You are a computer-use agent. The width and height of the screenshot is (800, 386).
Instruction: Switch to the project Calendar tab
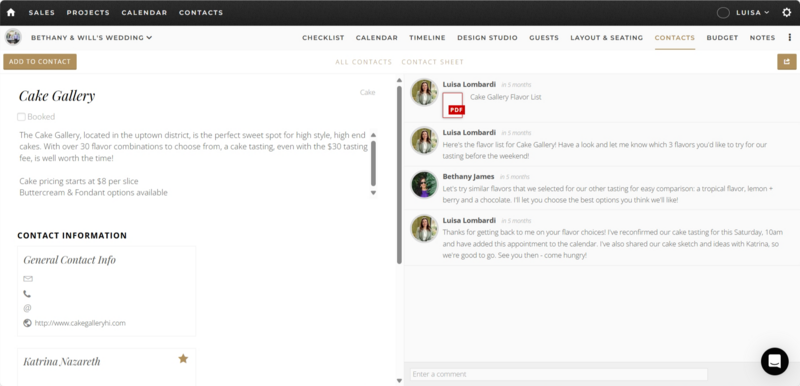tap(377, 38)
